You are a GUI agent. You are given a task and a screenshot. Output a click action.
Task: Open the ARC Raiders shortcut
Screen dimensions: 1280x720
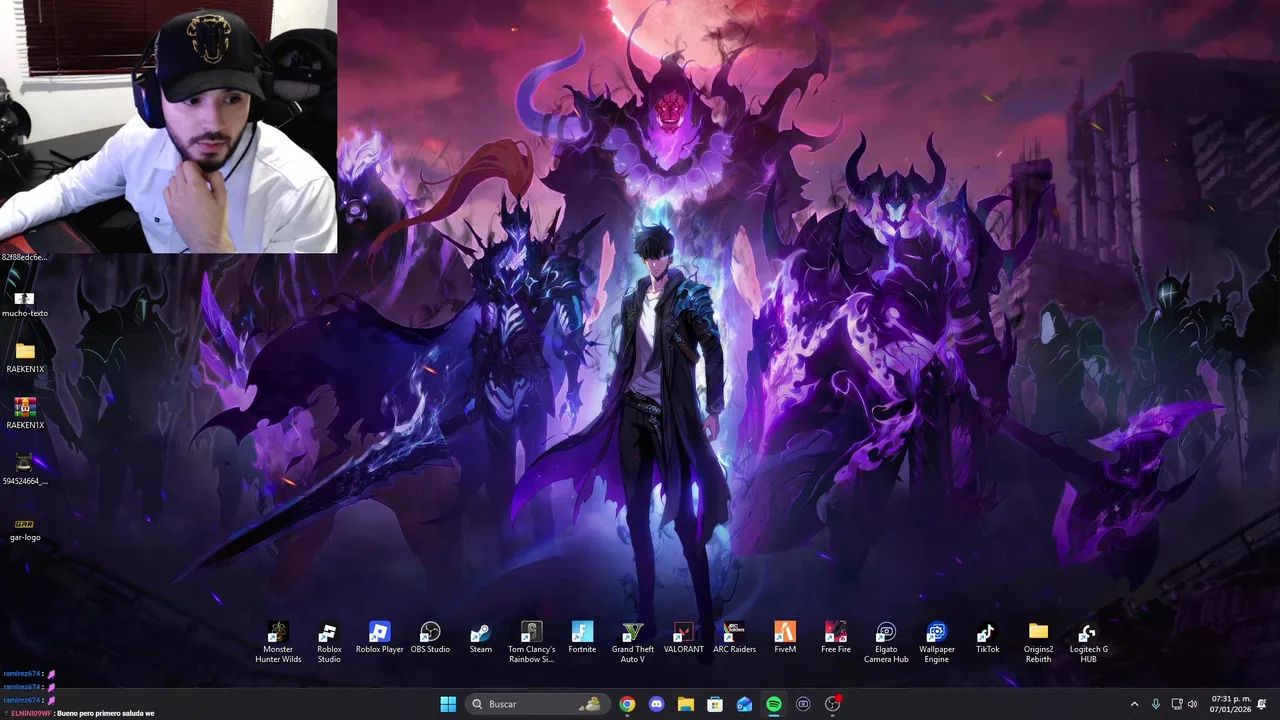click(x=734, y=637)
